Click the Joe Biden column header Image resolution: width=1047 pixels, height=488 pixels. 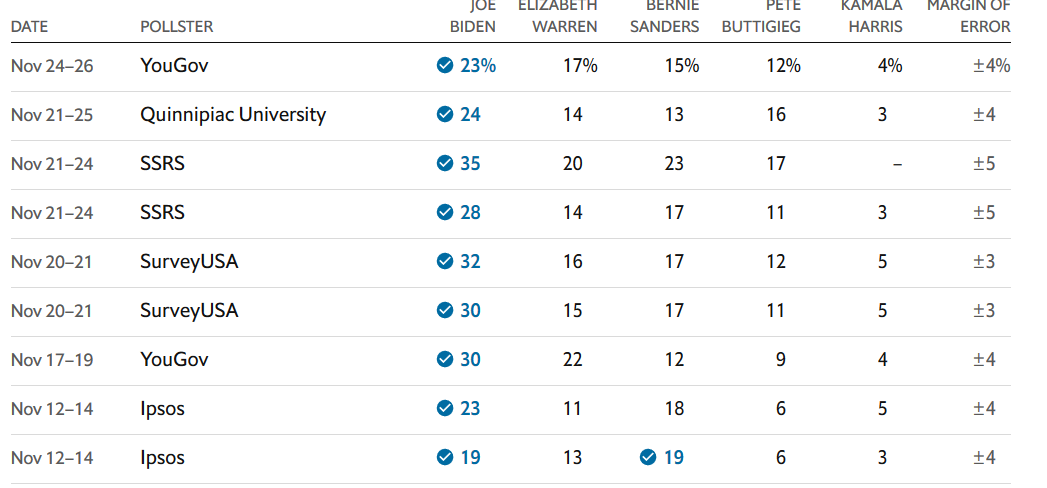click(473, 16)
